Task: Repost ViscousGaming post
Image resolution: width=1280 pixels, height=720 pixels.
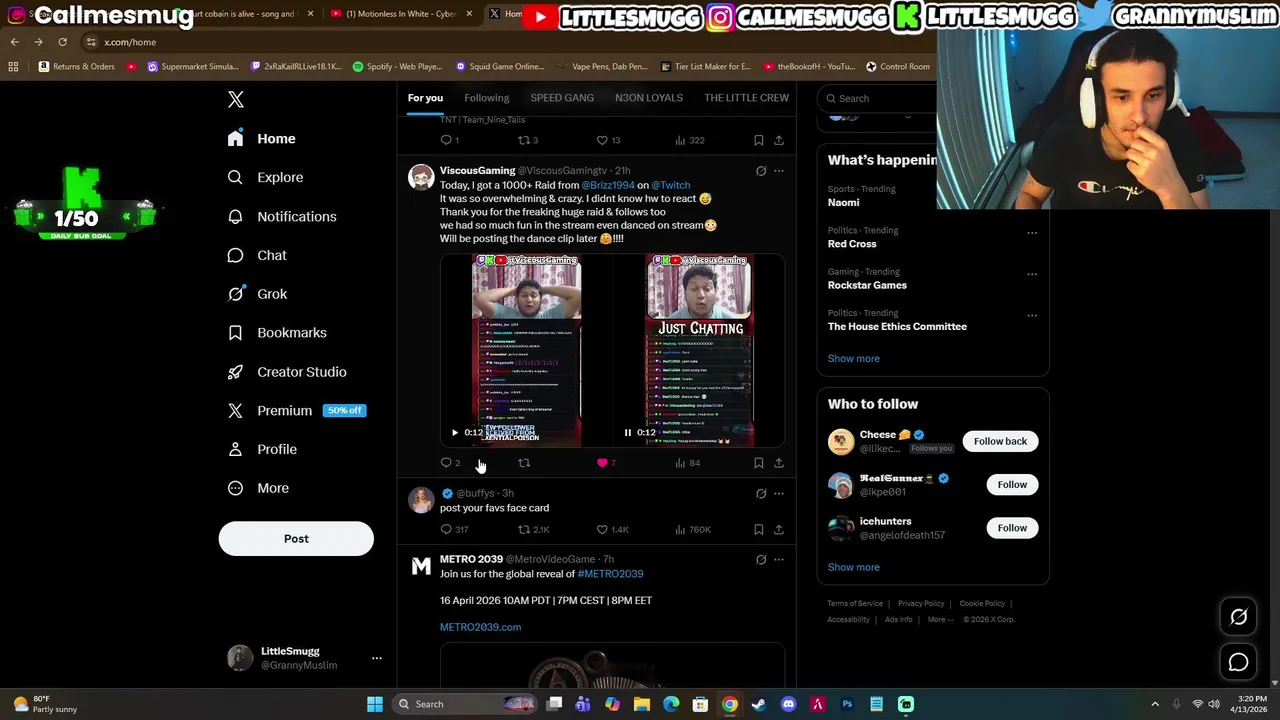Action: [x=524, y=463]
